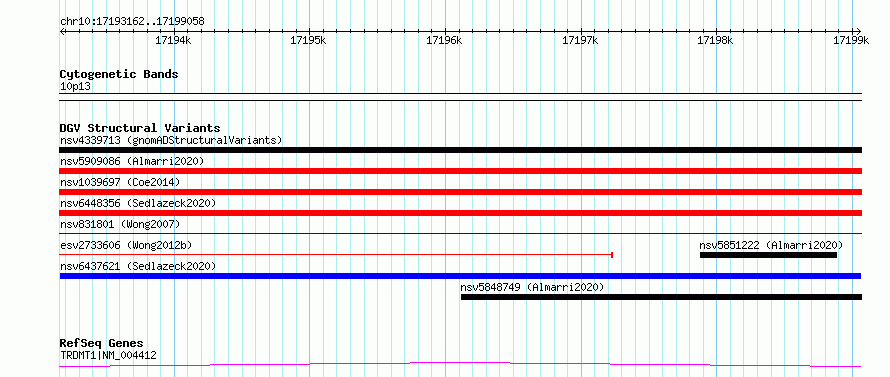The image size is (890, 377).
Task: Open the nsv5848749 (Almarri2020) label
Action: (x=532, y=287)
